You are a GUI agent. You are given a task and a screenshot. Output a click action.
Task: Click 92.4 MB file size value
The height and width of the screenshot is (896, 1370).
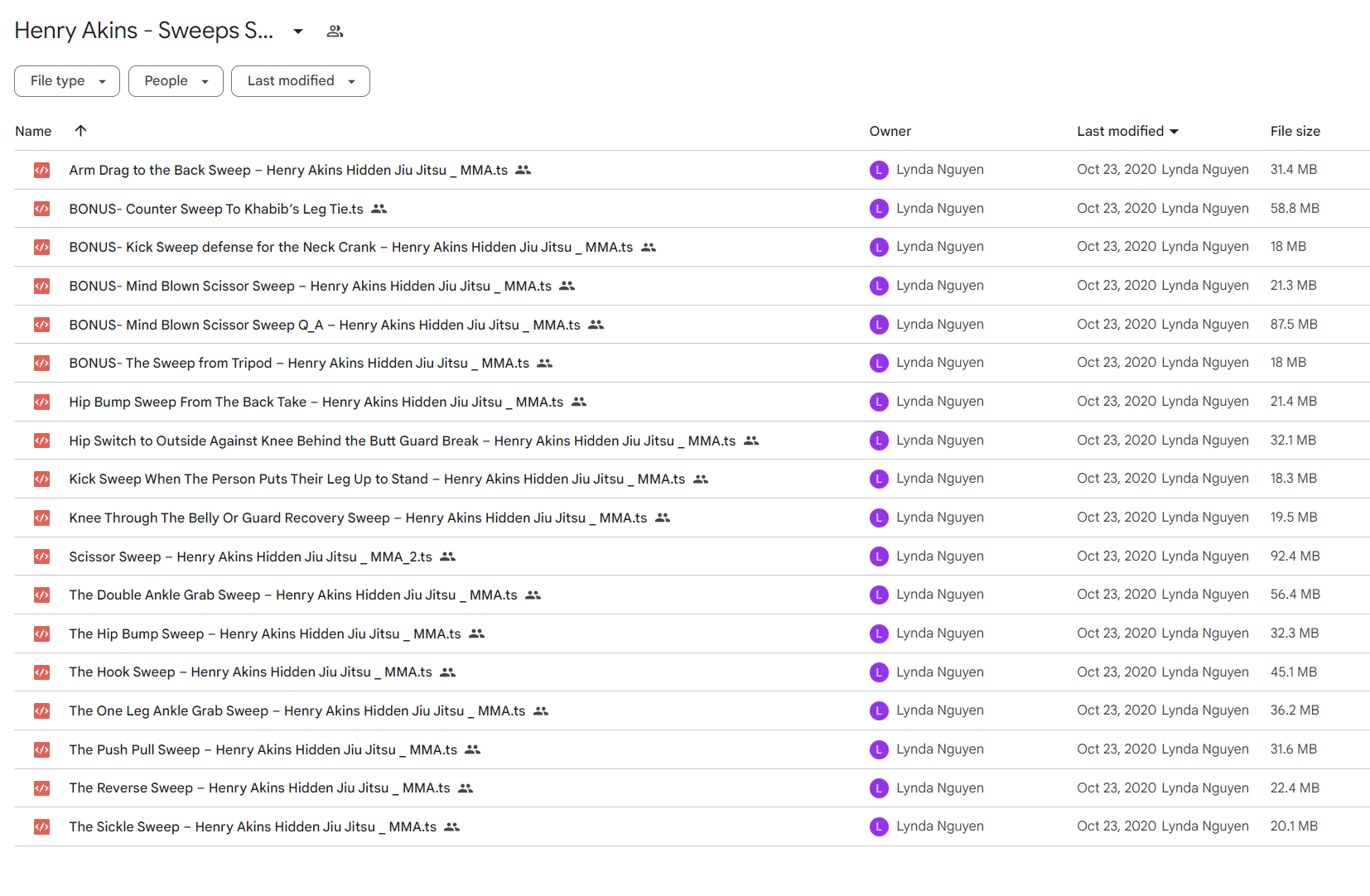point(1295,556)
